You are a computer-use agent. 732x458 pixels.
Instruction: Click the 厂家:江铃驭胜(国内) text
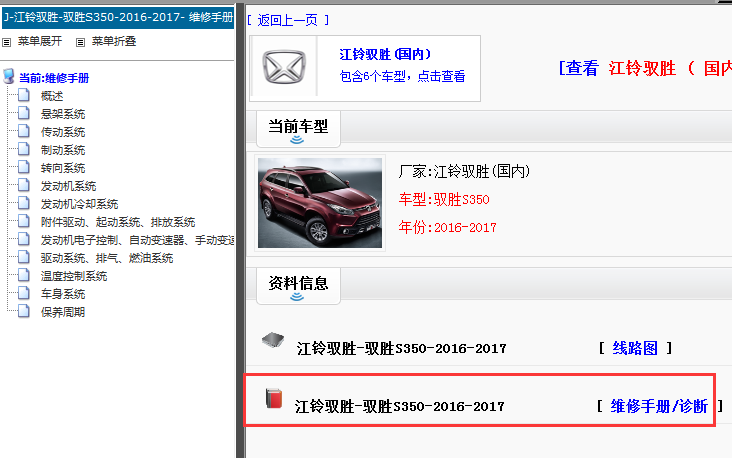(x=465, y=171)
